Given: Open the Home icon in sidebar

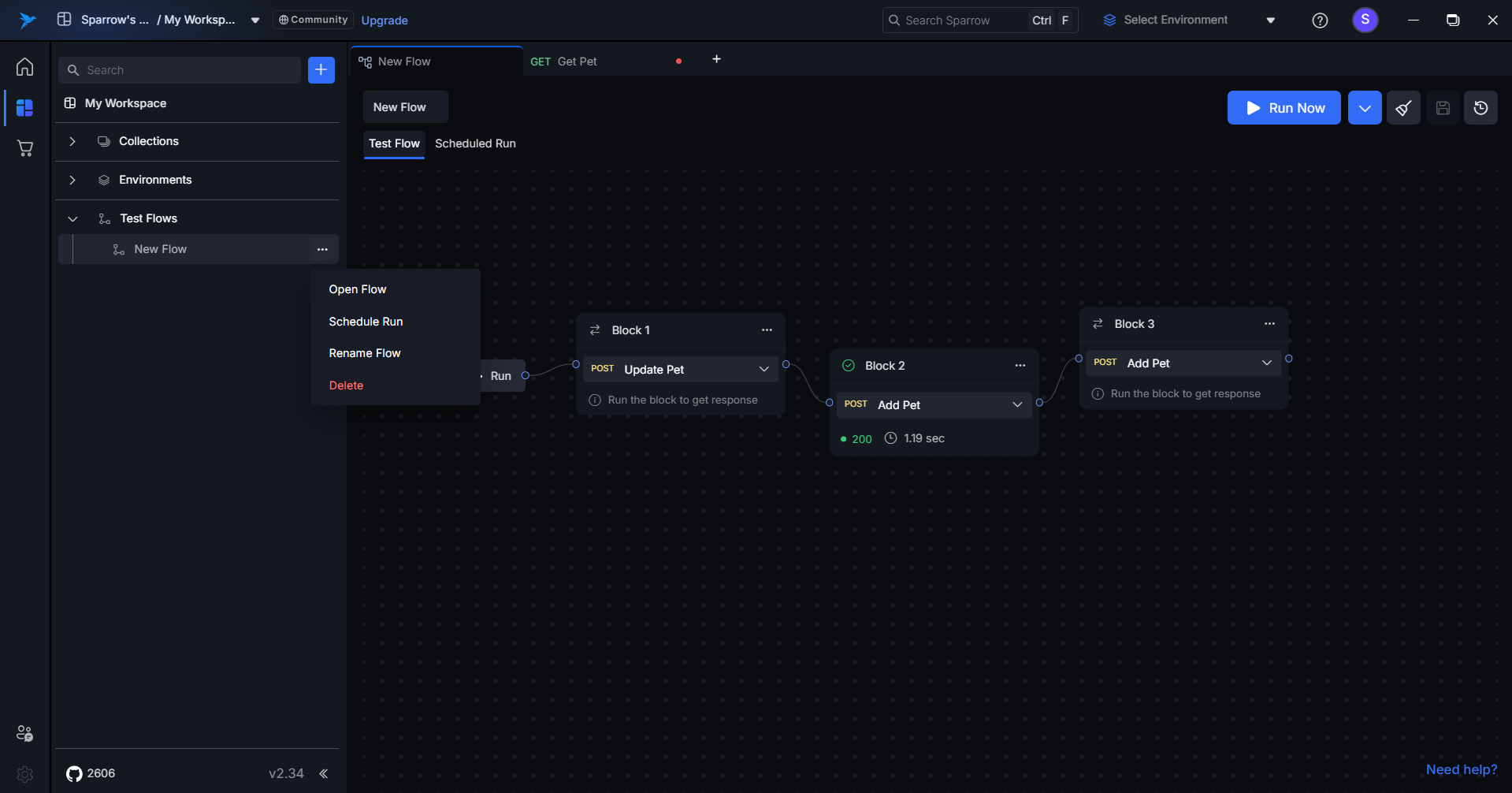Looking at the screenshot, I should tap(24, 67).
